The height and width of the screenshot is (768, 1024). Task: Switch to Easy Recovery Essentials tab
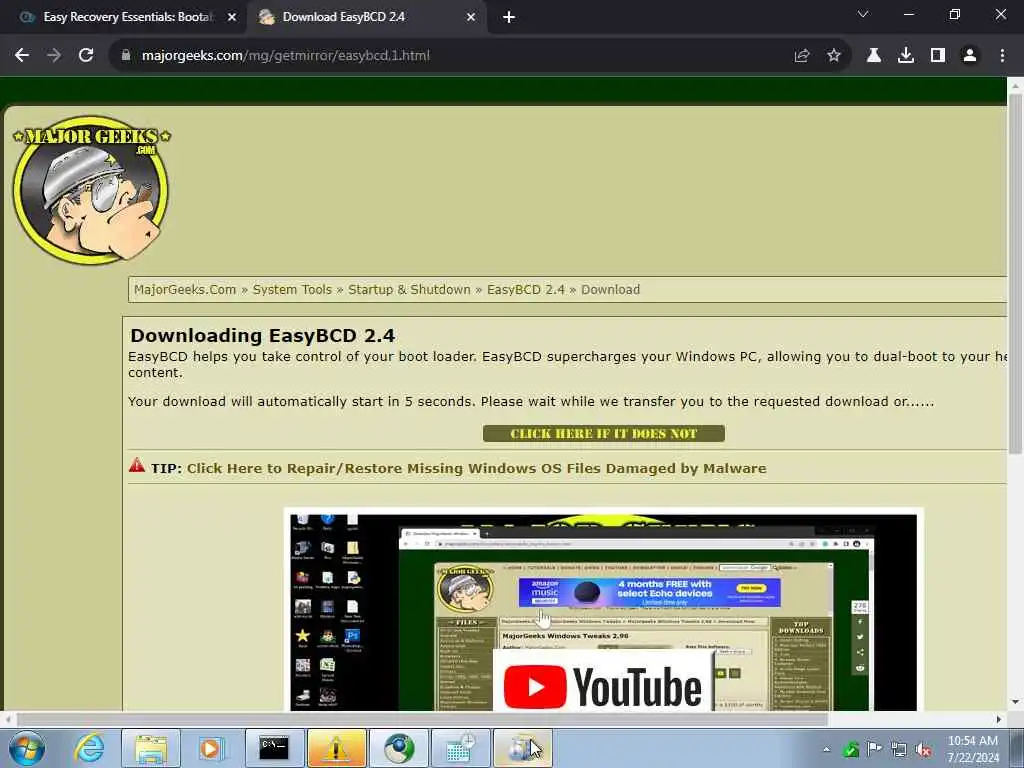coord(124,18)
